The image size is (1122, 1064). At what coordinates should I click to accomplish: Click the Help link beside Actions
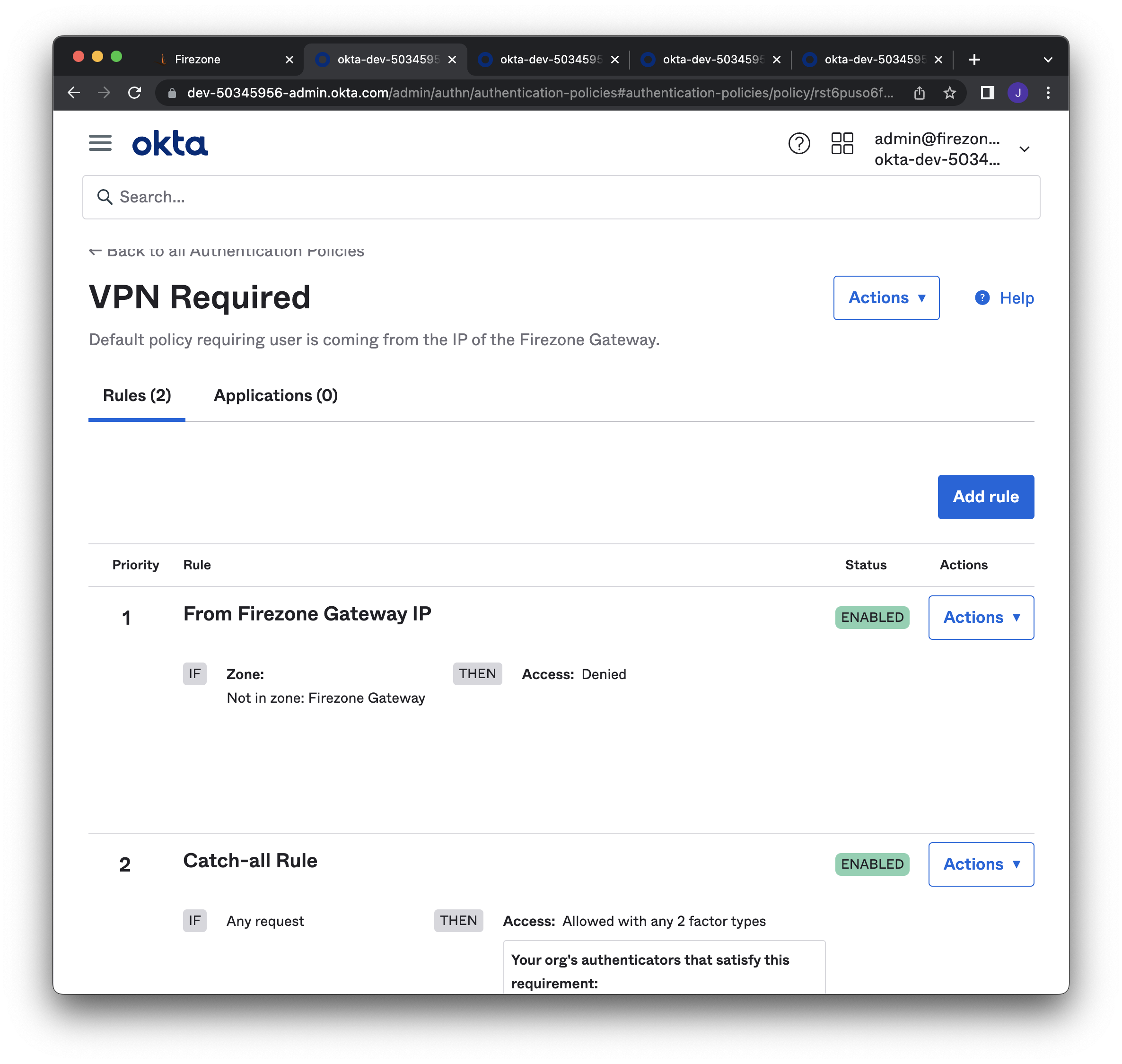pos(1005,298)
